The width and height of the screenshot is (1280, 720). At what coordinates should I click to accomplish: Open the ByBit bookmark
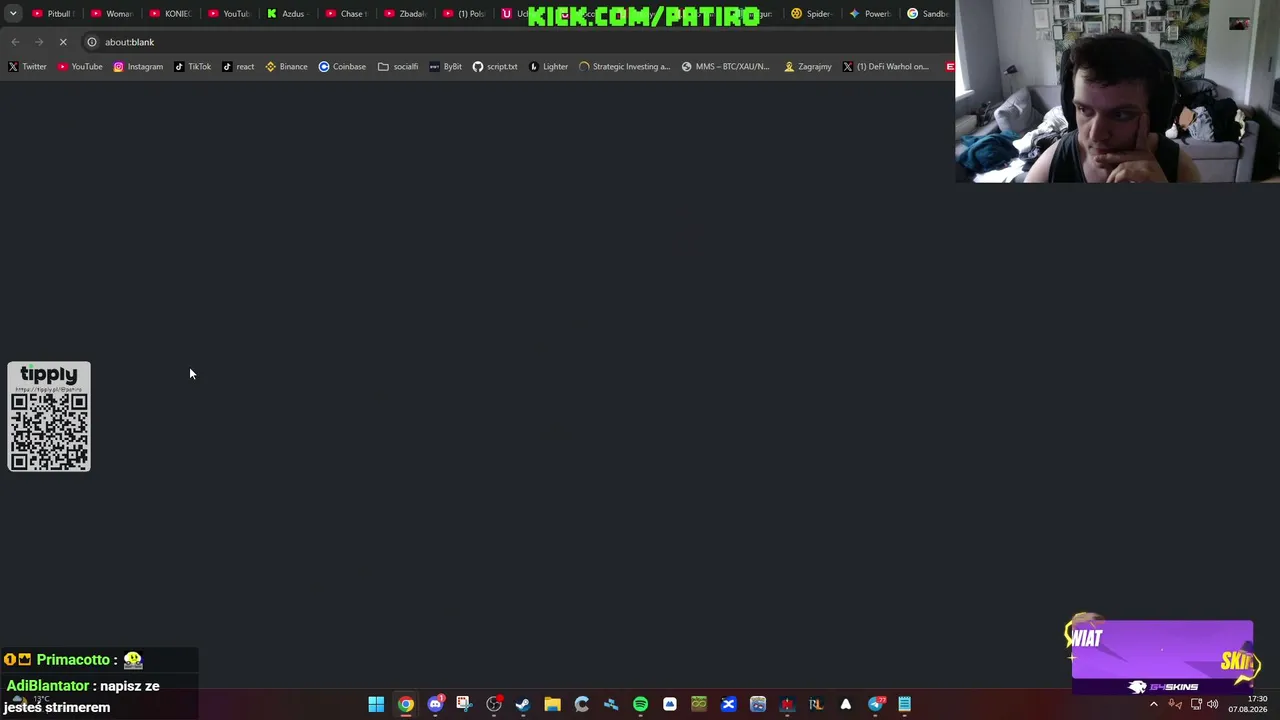click(x=445, y=67)
